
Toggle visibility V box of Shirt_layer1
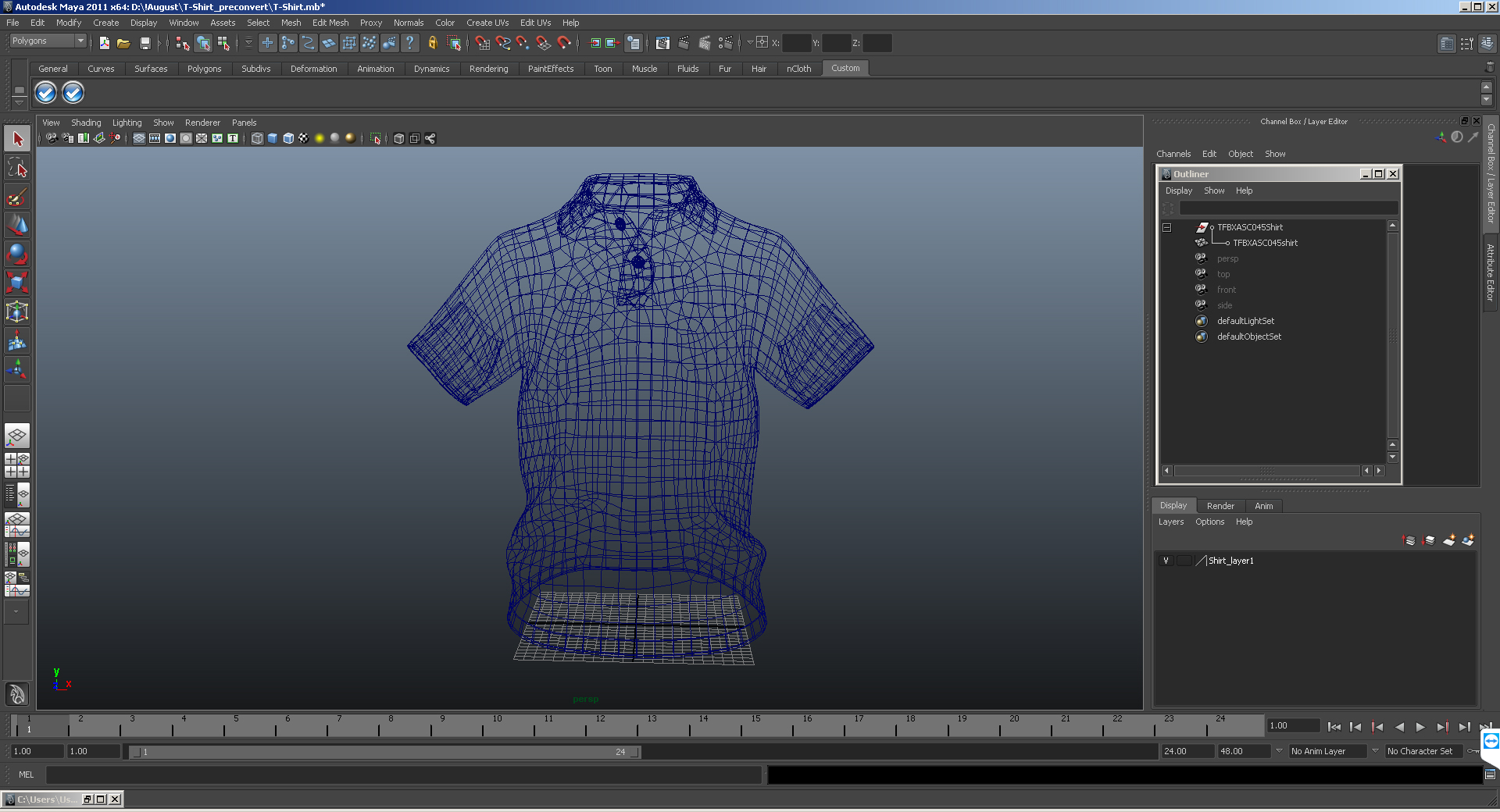(x=1166, y=561)
